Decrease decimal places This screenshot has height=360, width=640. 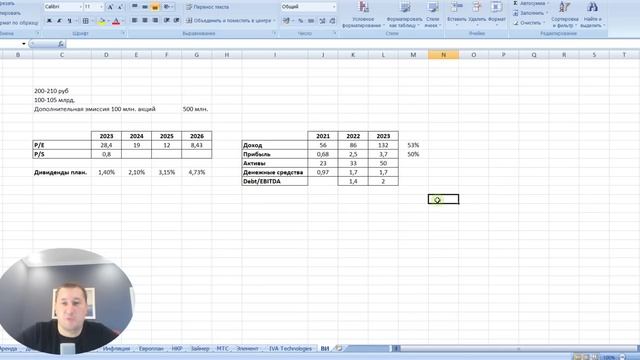tap(333, 20)
